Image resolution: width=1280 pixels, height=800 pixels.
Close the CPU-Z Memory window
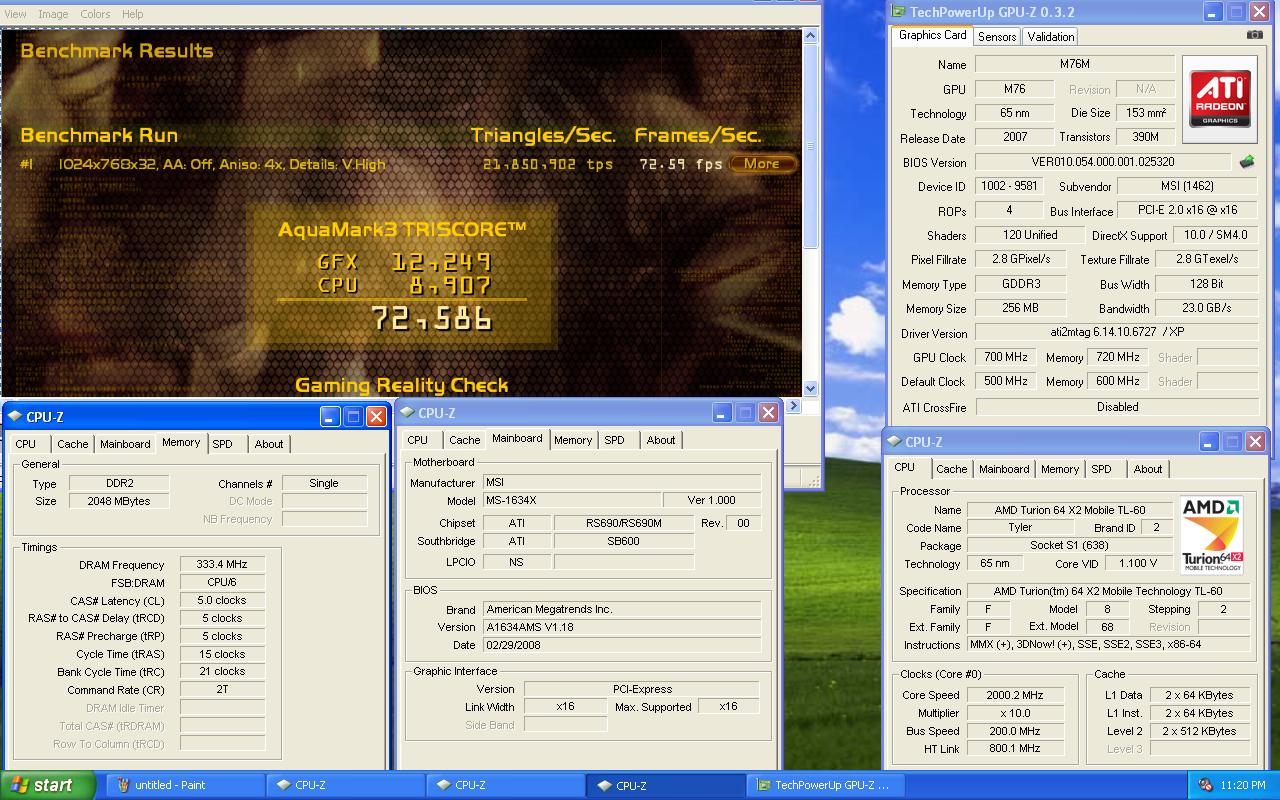coord(376,417)
